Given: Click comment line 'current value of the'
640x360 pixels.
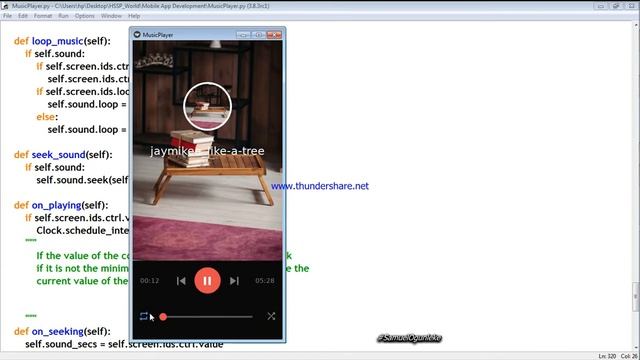Looking at the screenshot, I should point(82,281).
